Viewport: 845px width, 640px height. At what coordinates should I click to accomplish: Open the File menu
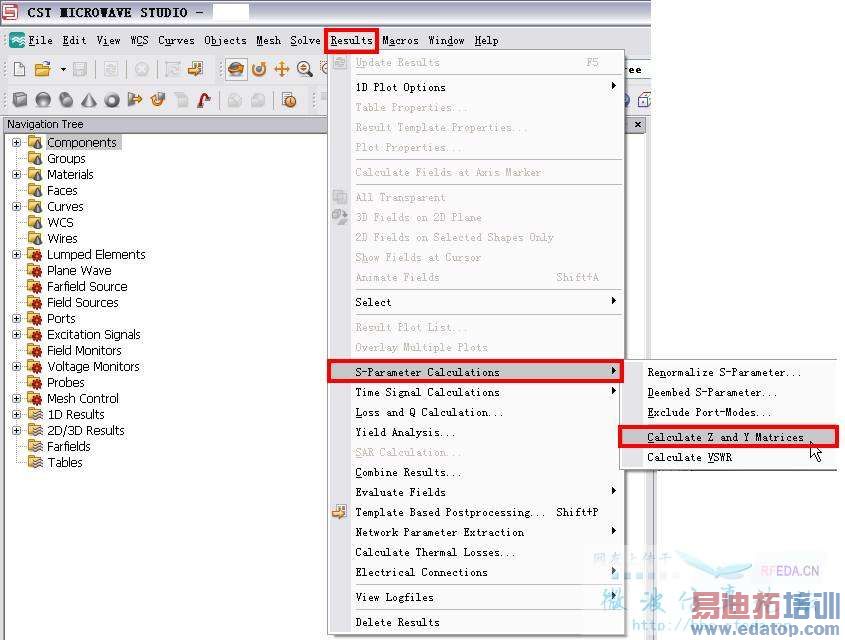point(40,40)
